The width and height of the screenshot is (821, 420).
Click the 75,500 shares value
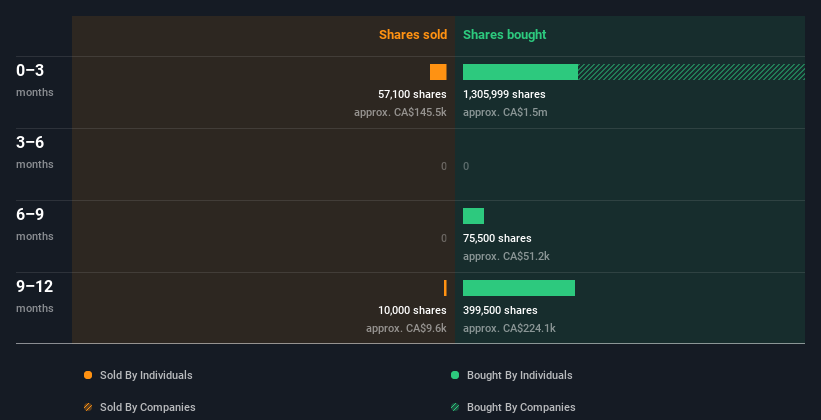[x=497, y=238]
